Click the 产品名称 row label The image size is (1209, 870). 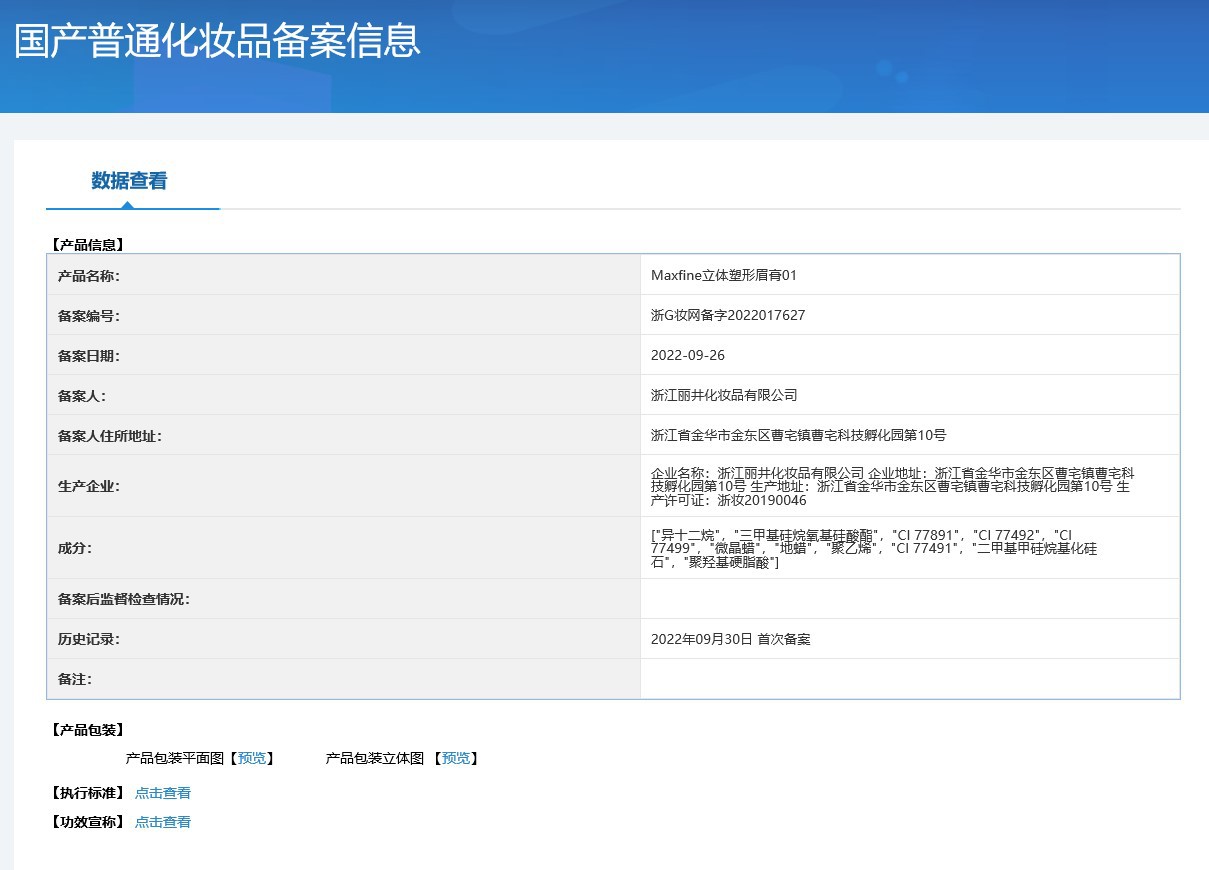pos(89,275)
